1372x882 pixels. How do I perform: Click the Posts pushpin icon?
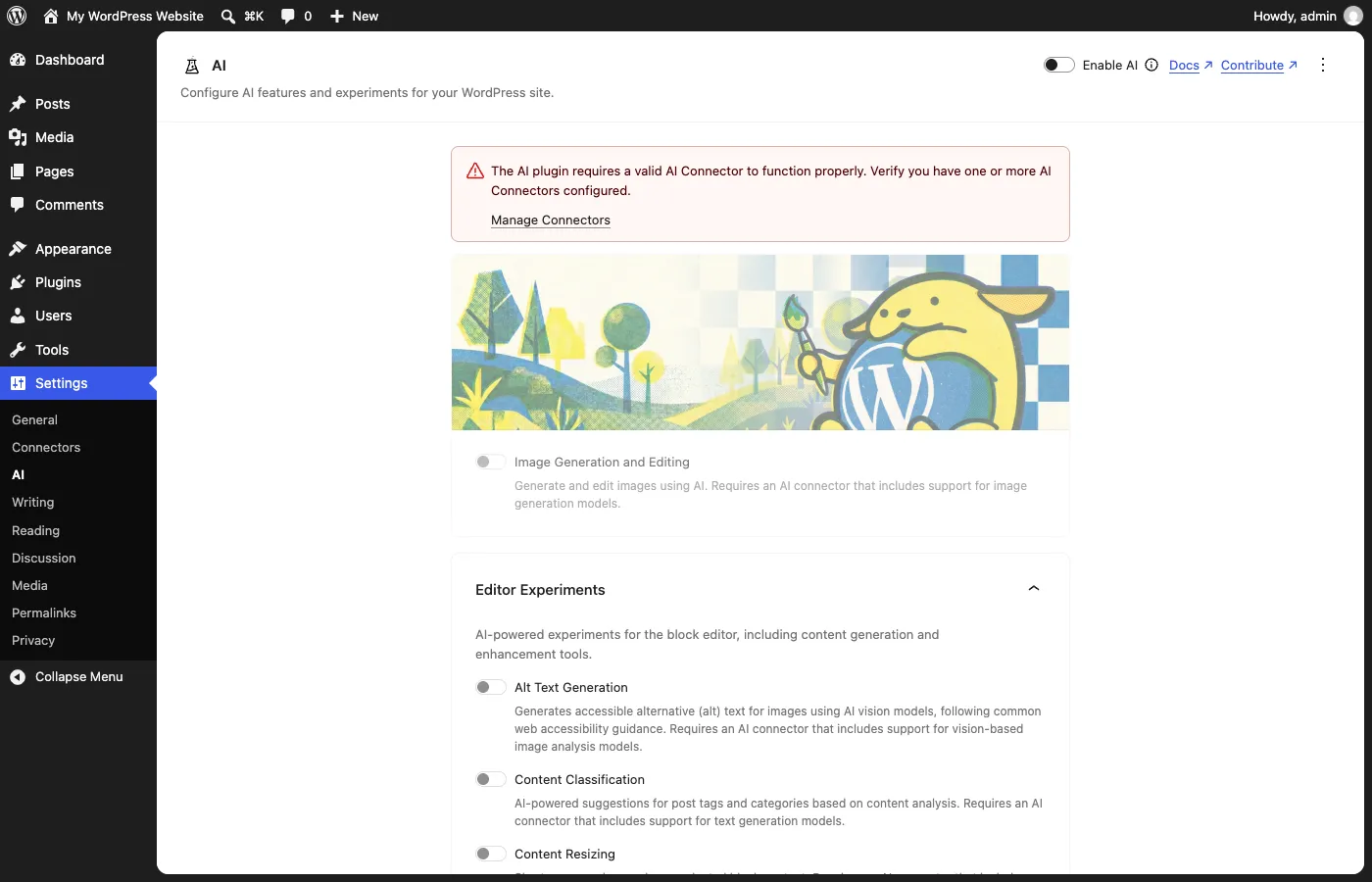(18, 104)
